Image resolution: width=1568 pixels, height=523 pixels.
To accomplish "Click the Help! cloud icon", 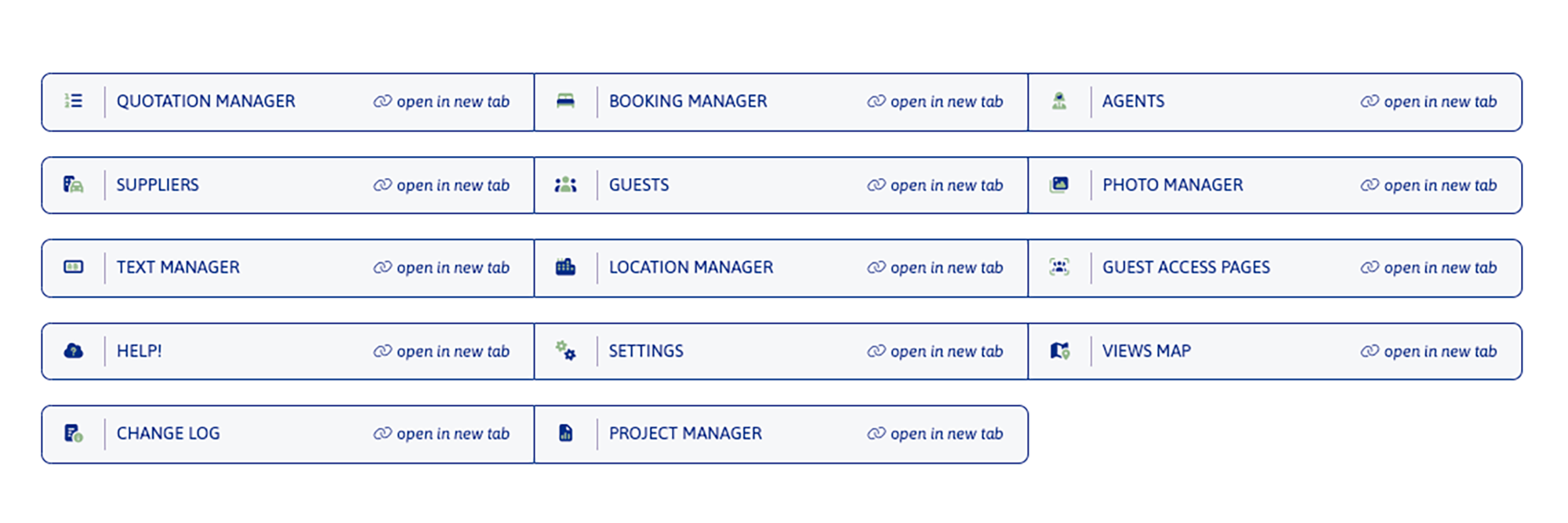I will tap(74, 350).
